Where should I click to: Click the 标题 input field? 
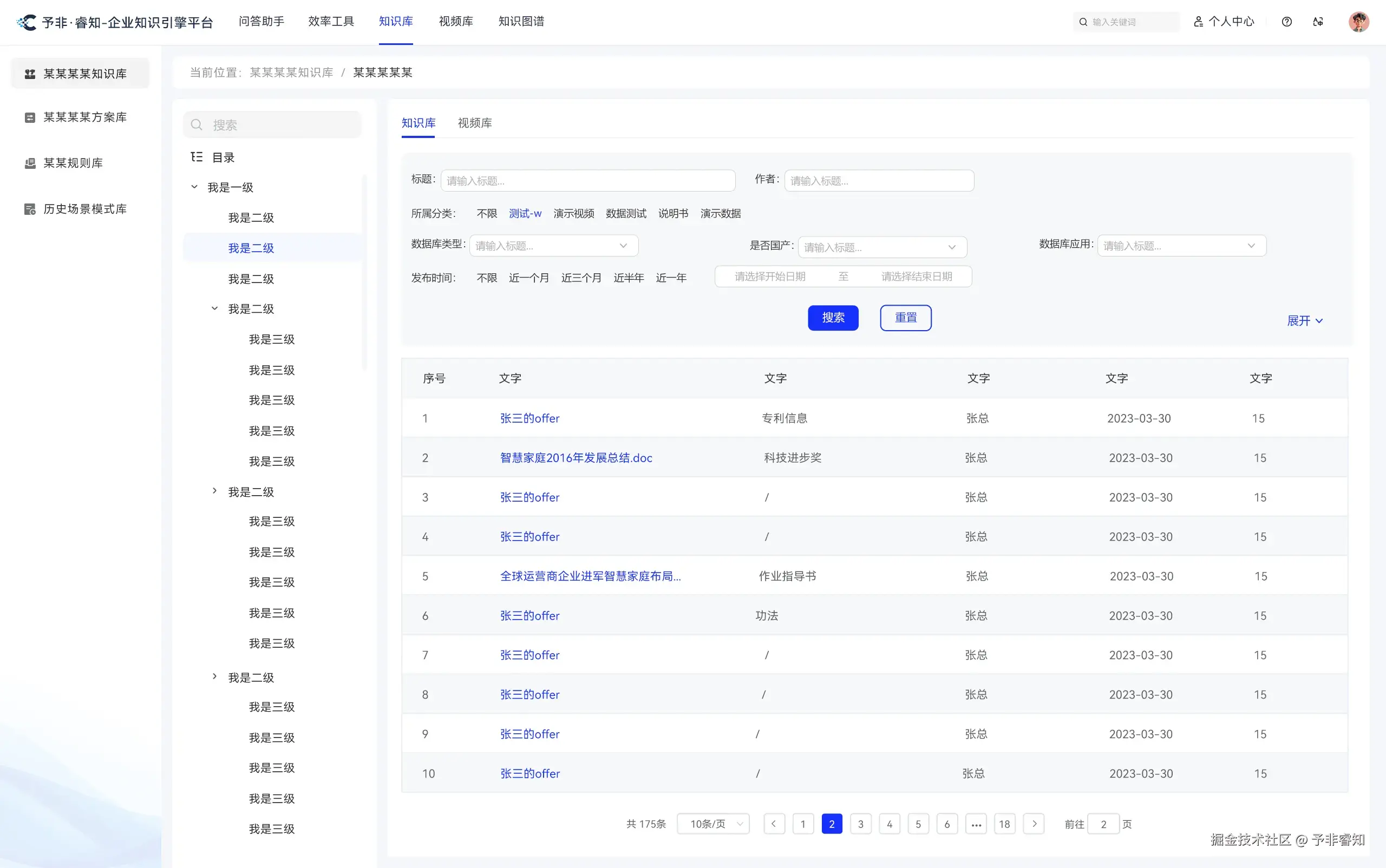pos(587,181)
